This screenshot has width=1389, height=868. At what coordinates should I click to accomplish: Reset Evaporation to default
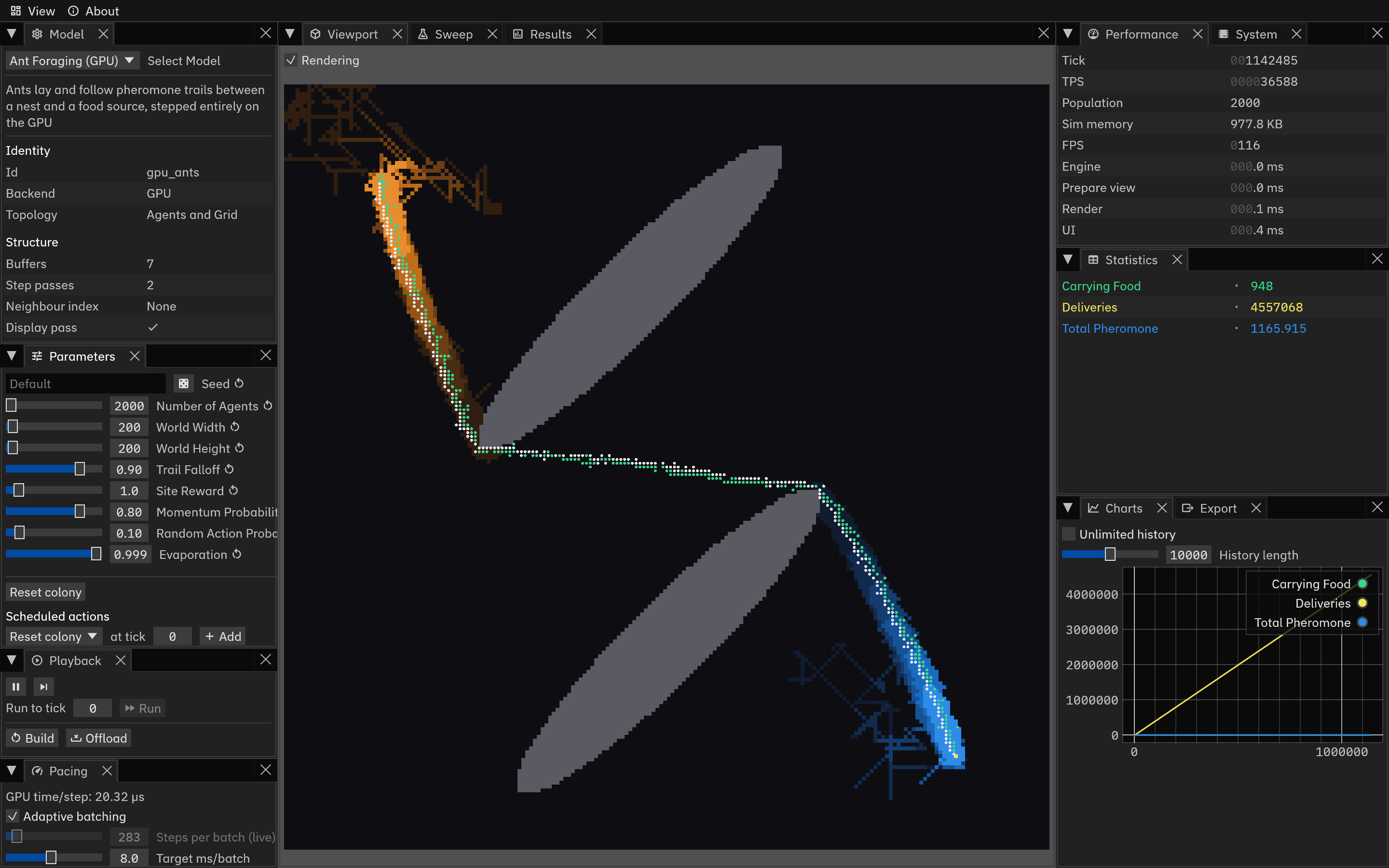coord(237,555)
